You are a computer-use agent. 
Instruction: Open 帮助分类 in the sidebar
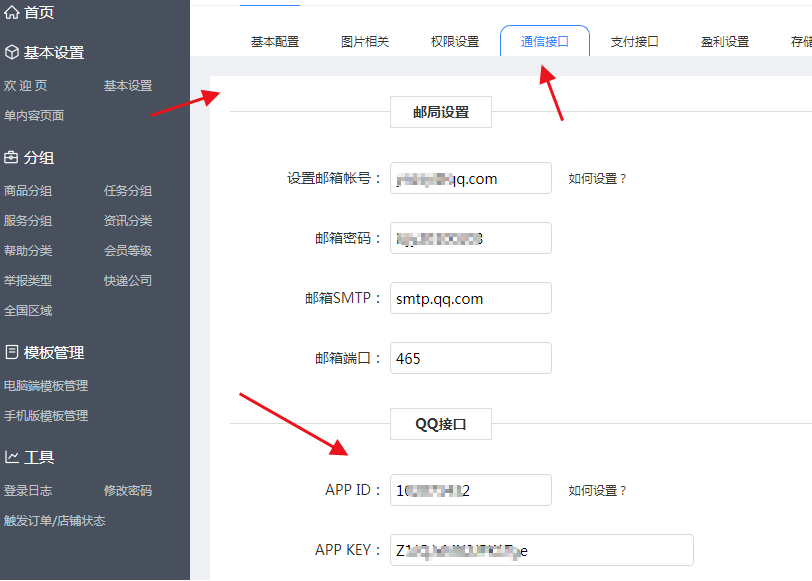coord(28,251)
